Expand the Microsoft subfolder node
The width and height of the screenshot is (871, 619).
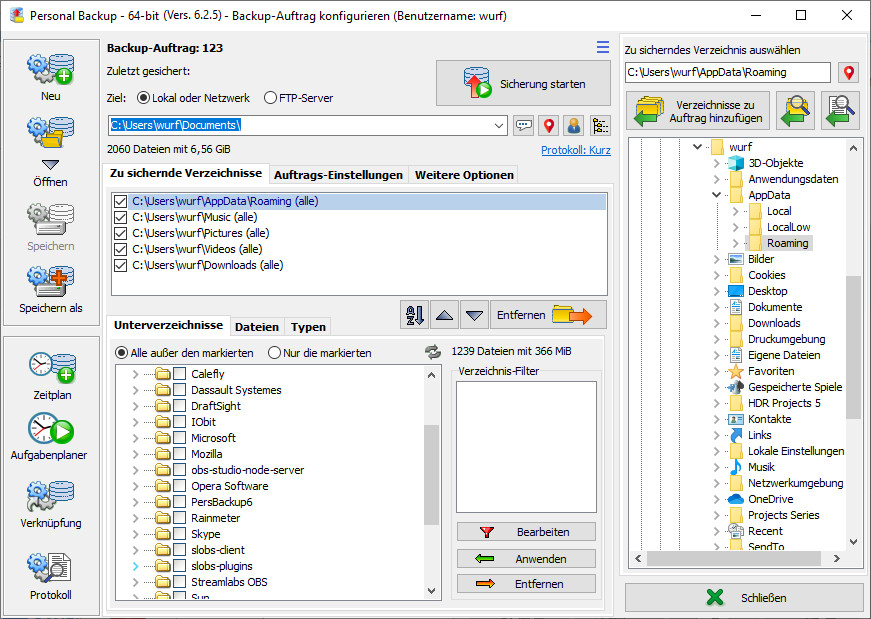click(136, 438)
